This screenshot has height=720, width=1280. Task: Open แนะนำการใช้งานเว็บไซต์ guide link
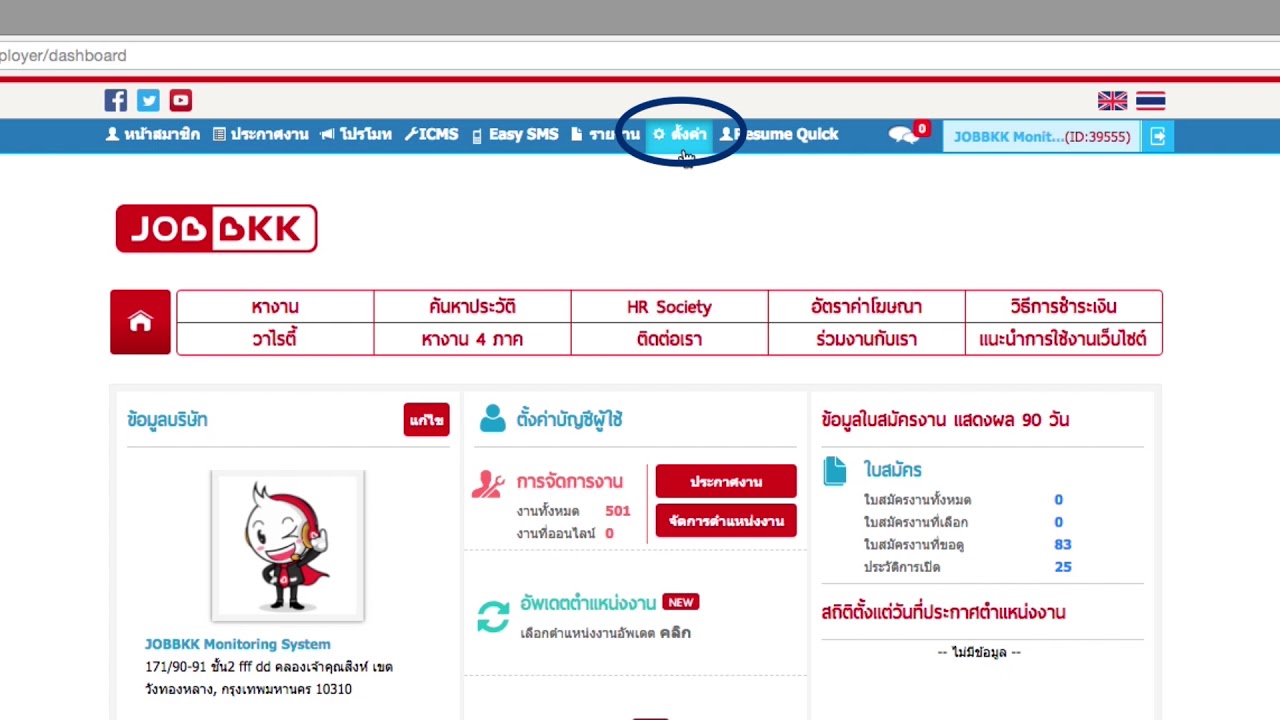1063,339
